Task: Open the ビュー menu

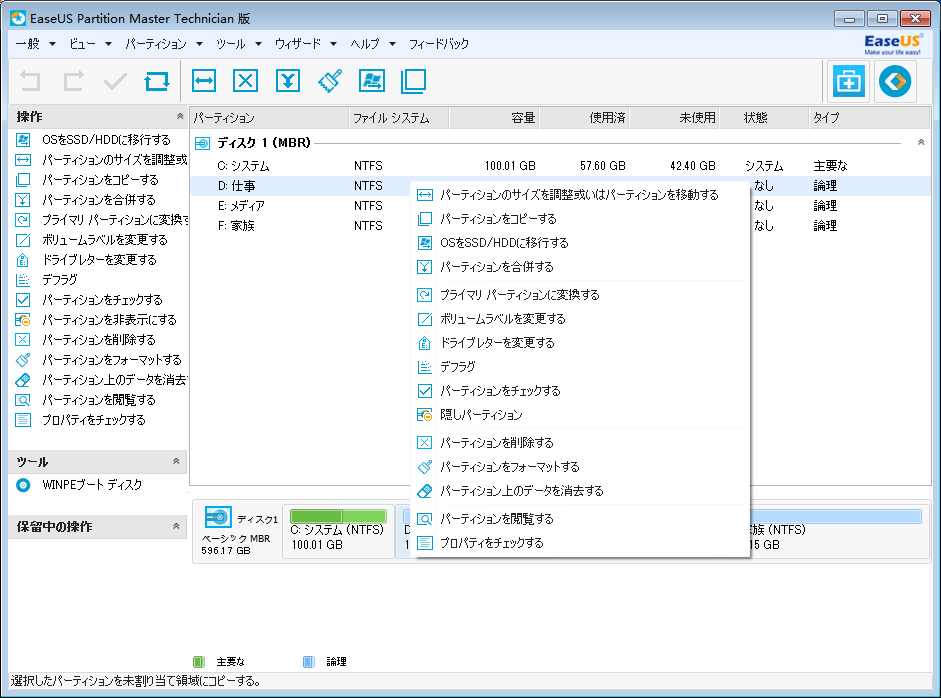Action: [90, 44]
